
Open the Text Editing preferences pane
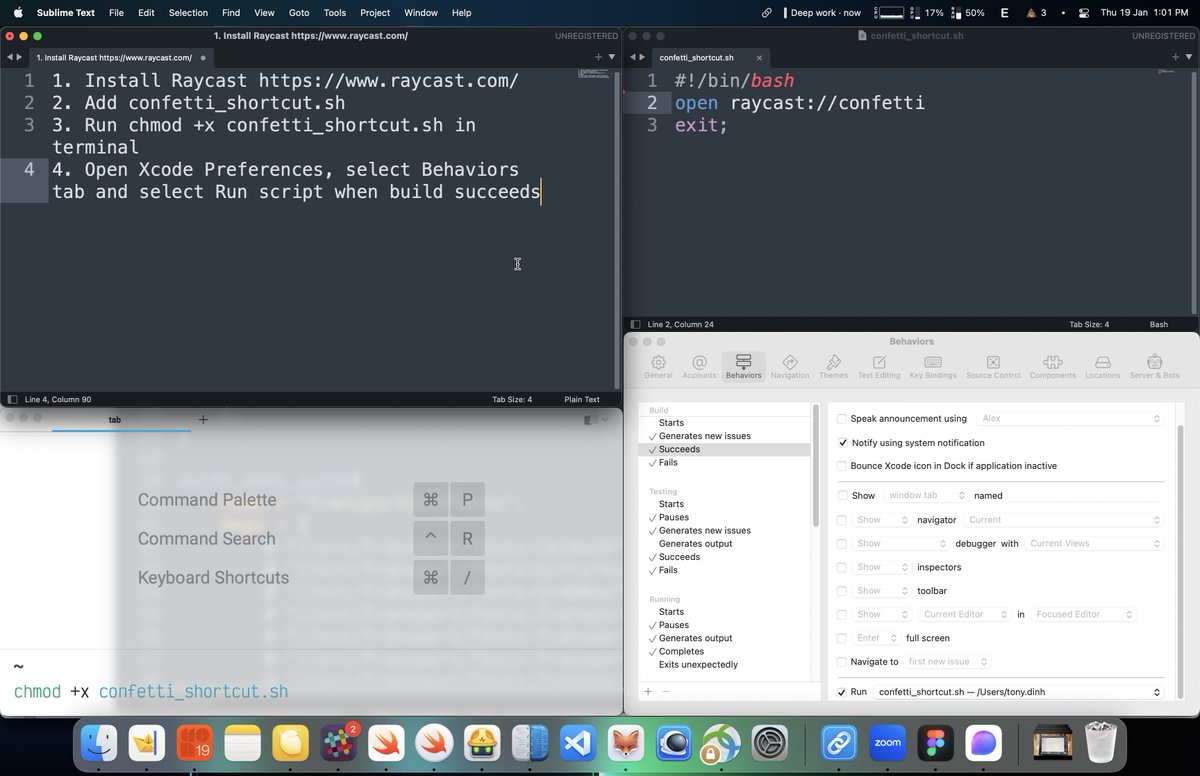tap(879, 366)
